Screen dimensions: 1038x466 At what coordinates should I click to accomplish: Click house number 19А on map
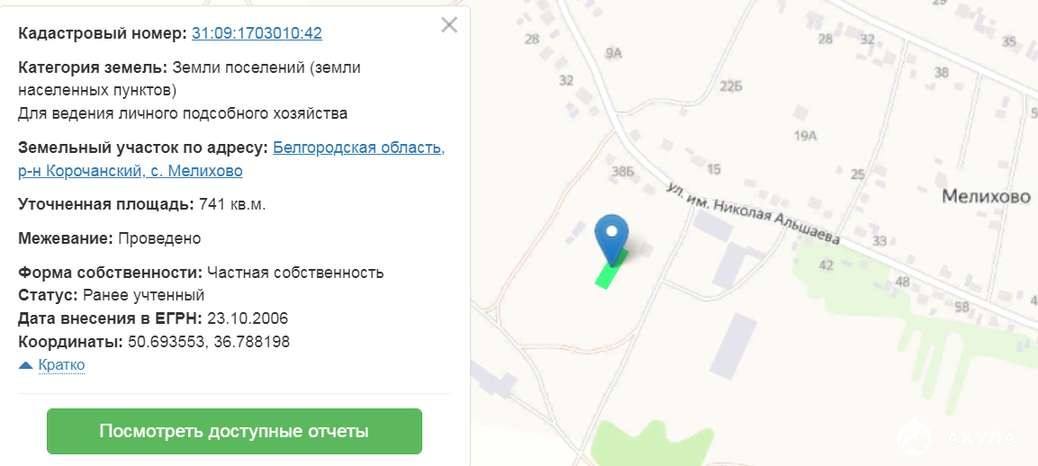[806, 136]
